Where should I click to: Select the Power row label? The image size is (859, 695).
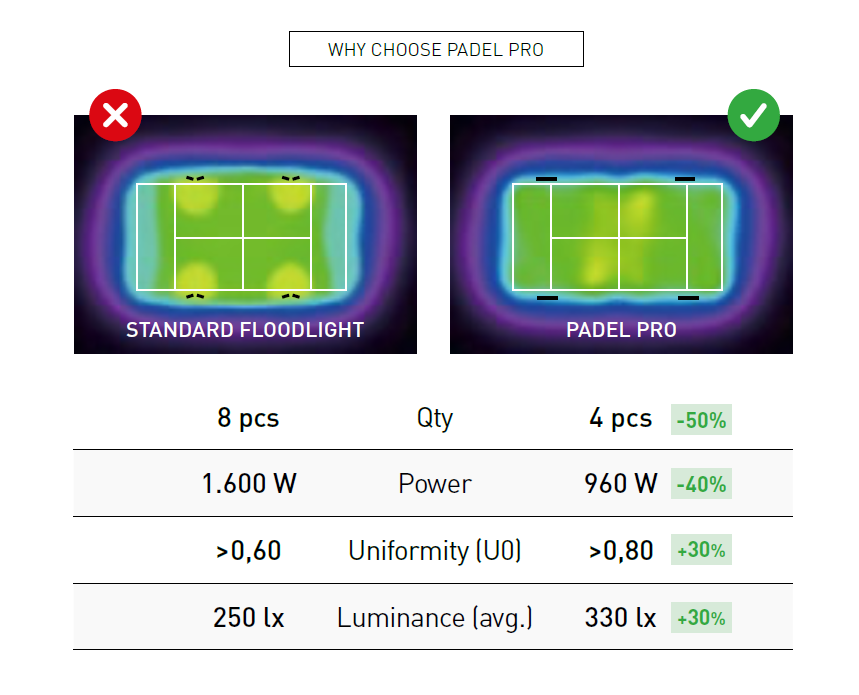coord(435,484)
